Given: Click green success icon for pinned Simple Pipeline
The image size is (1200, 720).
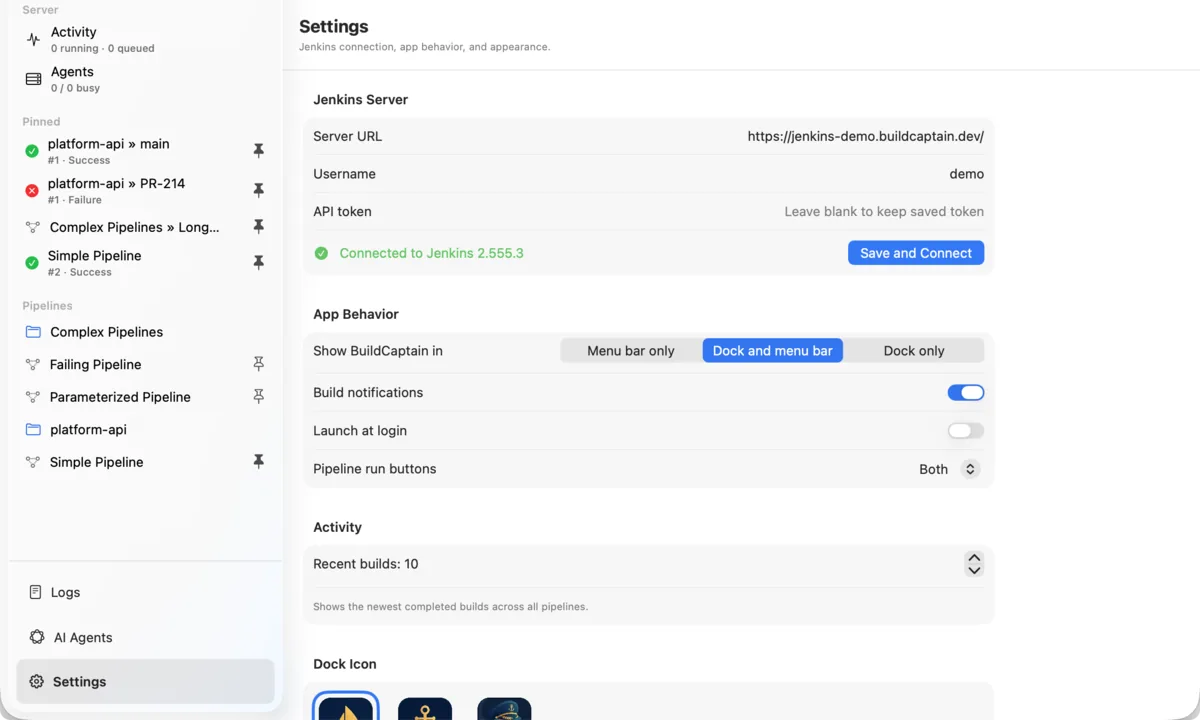Looking at the screenshot, I should point(32,263).
